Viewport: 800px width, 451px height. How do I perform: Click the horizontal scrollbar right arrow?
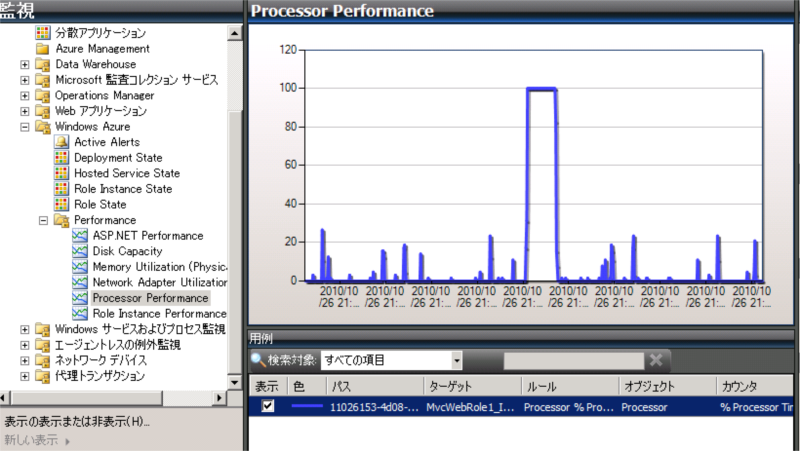219,397
